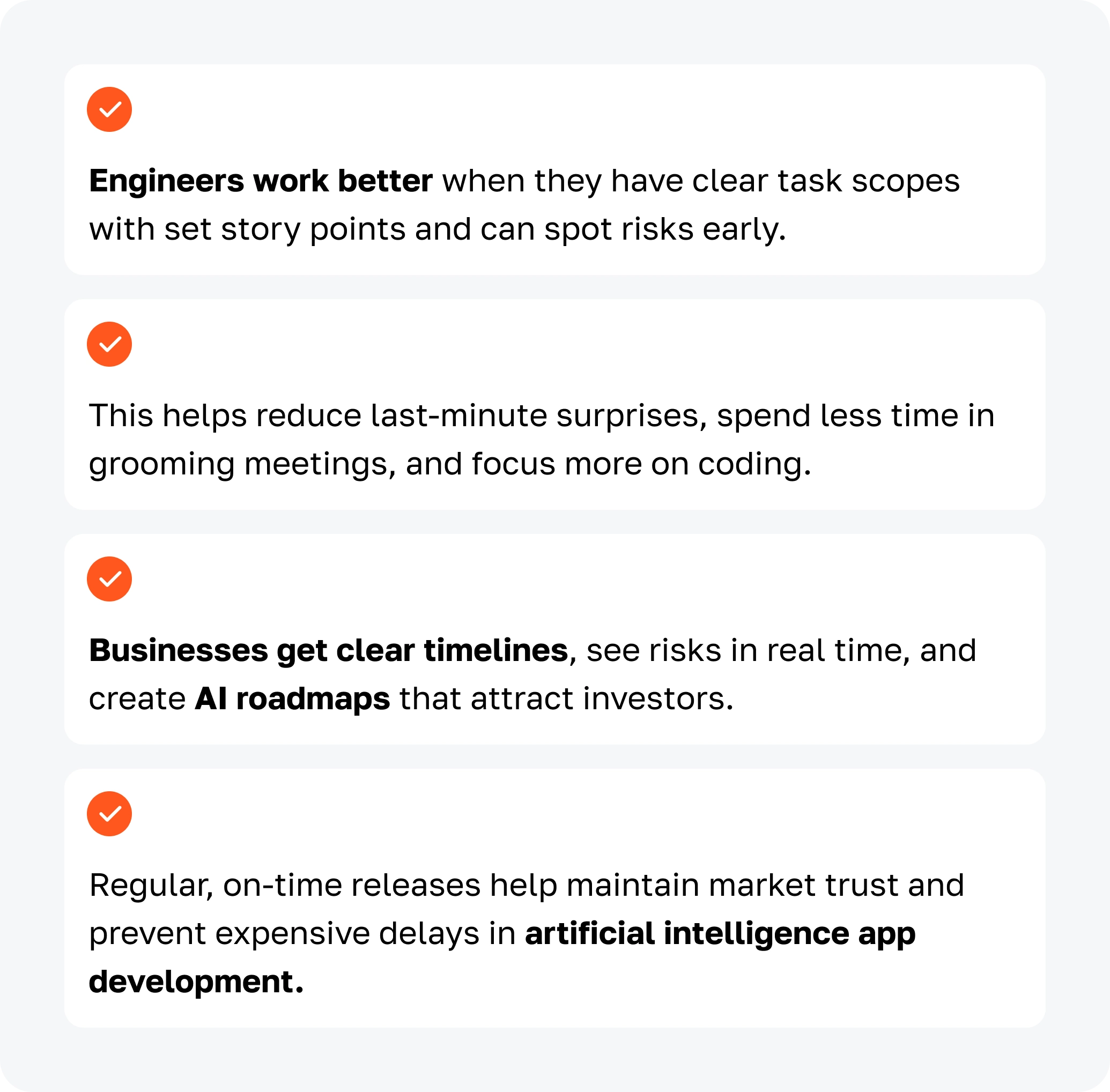The image size is (1110, 1092).
Task: Select the bold Businesses get clear timelines text
Action: [328, 651]
